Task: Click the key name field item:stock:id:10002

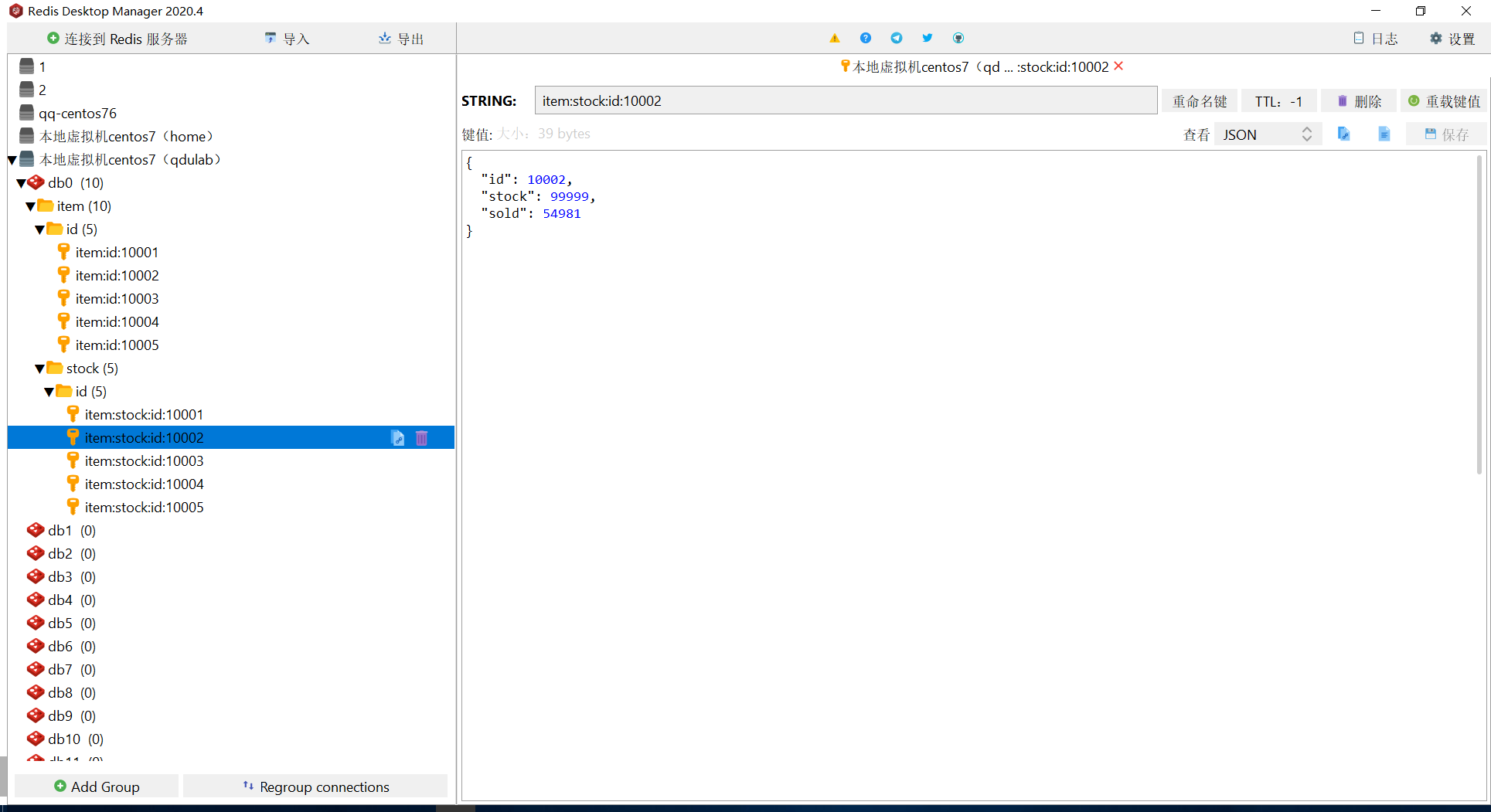Action: pos(846,101)
